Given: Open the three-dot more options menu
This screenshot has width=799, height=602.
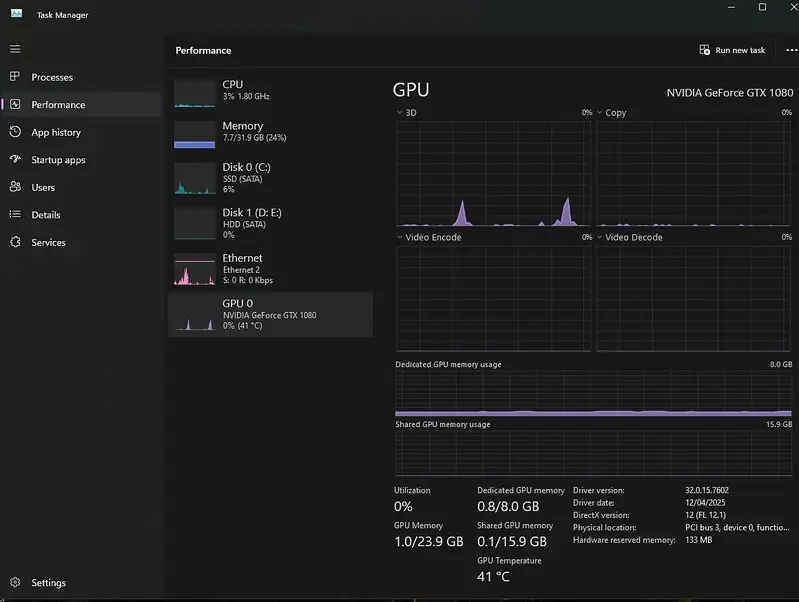Looking at the screenshot, I should [791, 50].
